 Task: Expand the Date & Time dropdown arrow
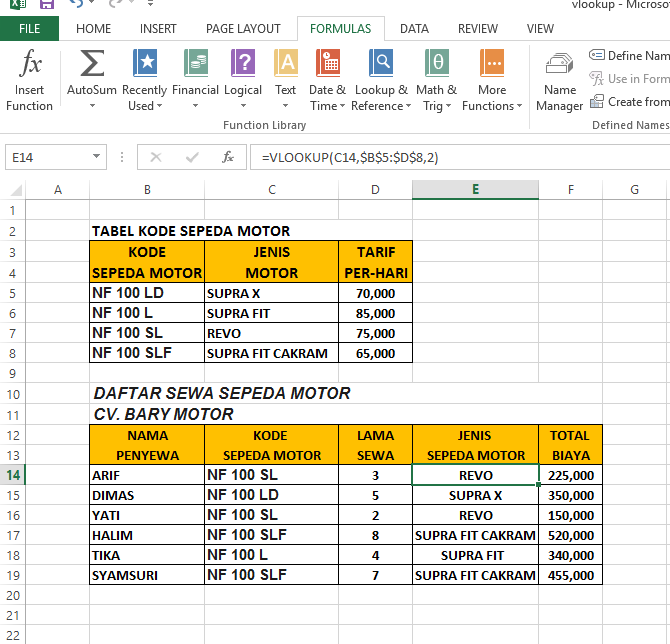point(342,106)
